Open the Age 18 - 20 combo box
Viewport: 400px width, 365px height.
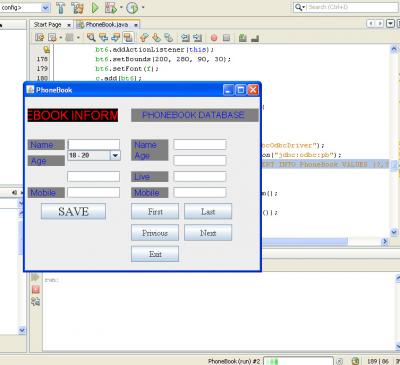[115, 155]
